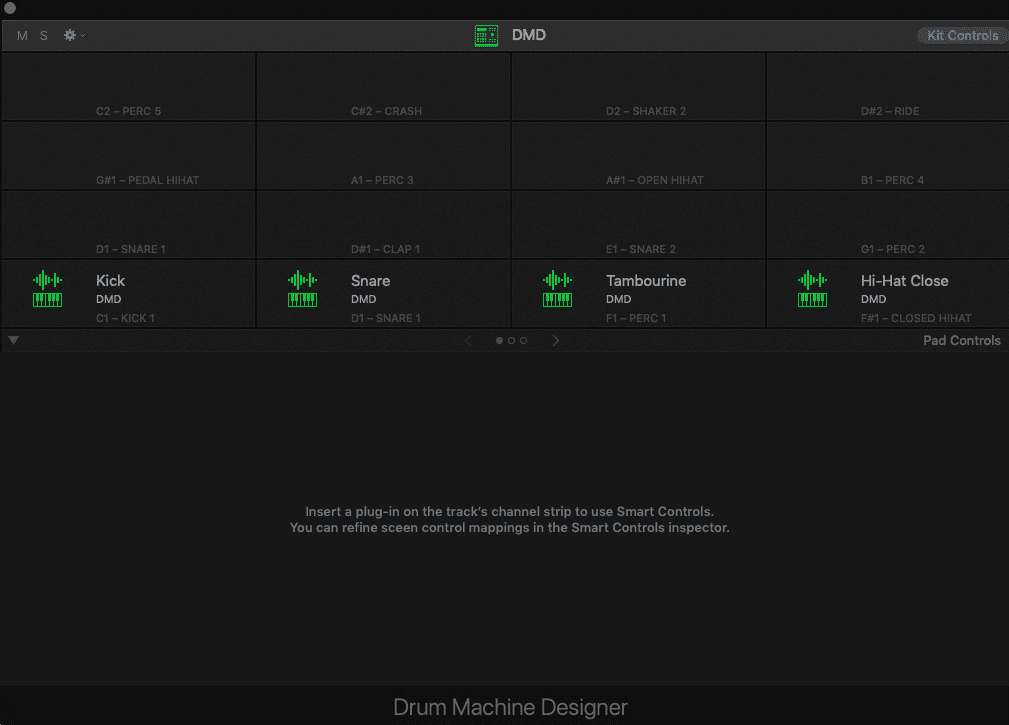The height and width of the screenshot is (725, 1009).
Task: Click the Tambourine pad waveform icon
Action: [x=558, y=280]
